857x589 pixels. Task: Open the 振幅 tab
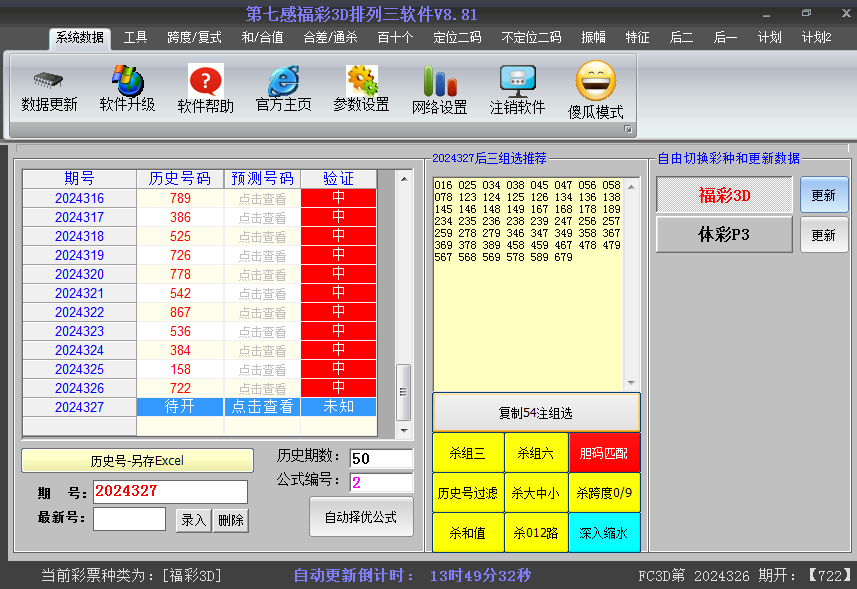pyautogui.click(x=593, y=38)
